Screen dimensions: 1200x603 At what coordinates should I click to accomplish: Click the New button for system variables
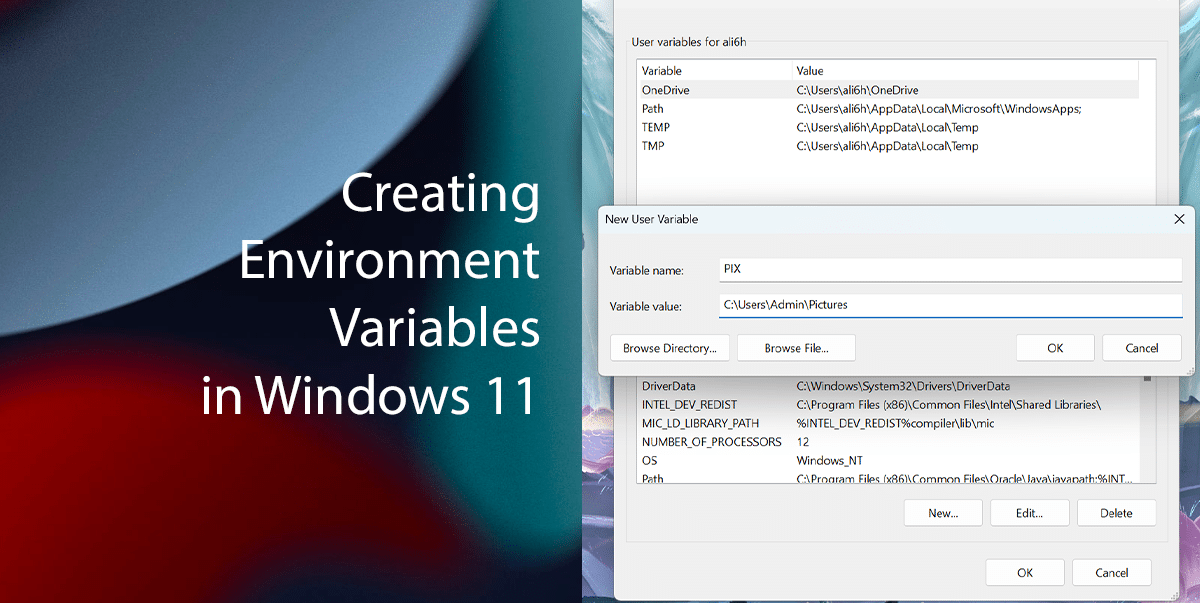tap(943, 512)
